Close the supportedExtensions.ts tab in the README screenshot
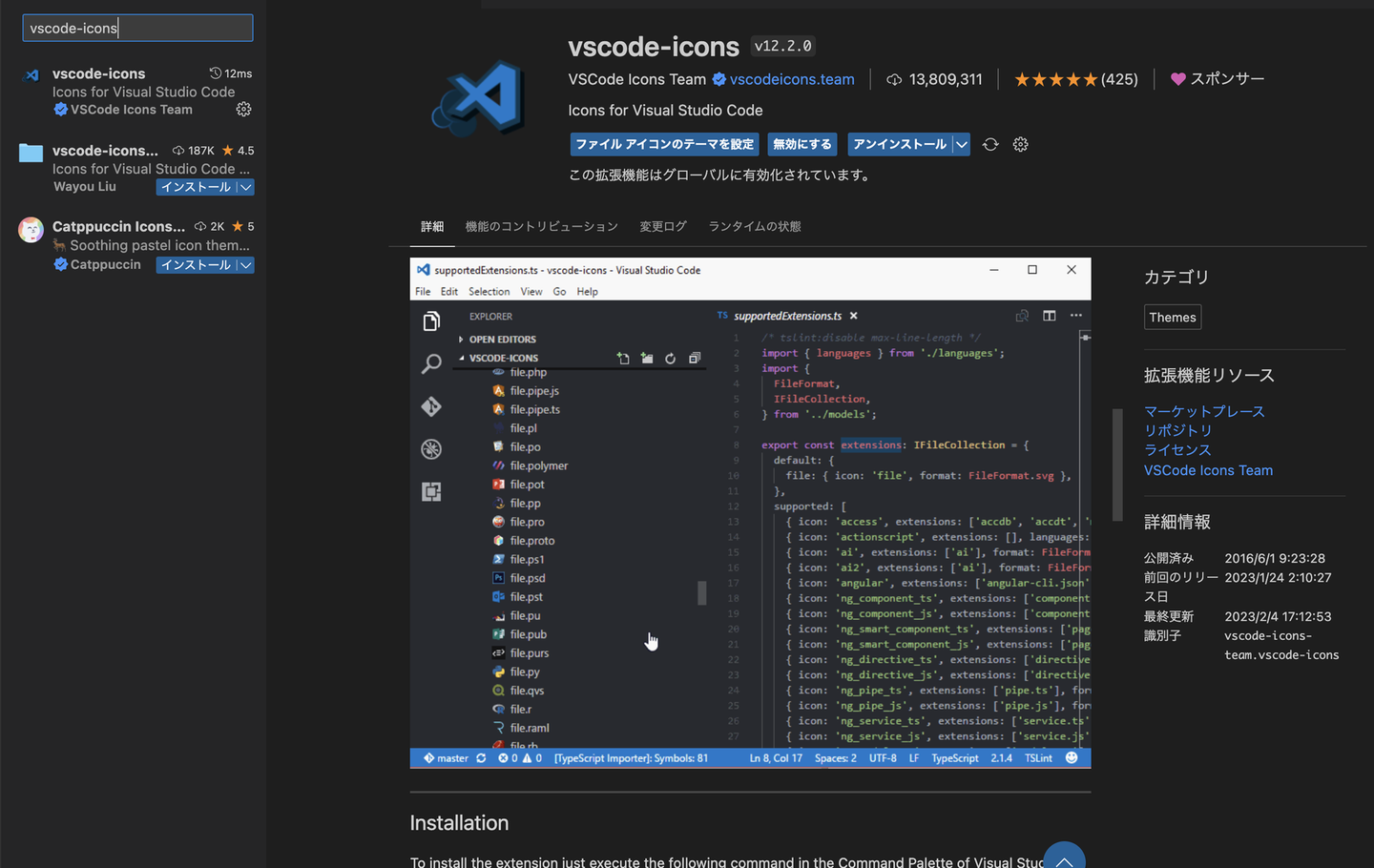Viewport: 1374px width, 868px height. click(x=854, y=316)
